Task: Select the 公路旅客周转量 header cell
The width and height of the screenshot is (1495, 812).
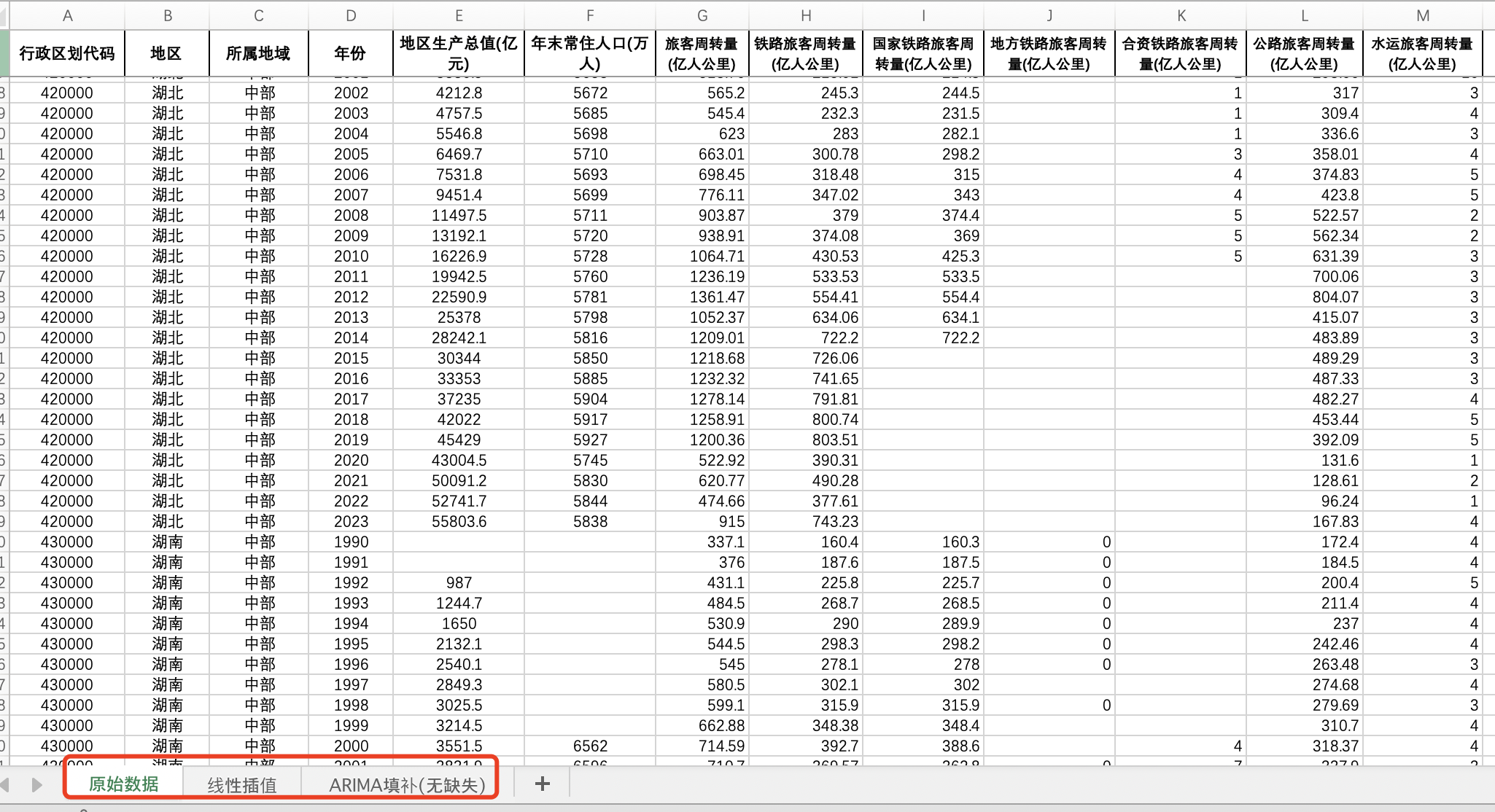Action: (1304, 53)
